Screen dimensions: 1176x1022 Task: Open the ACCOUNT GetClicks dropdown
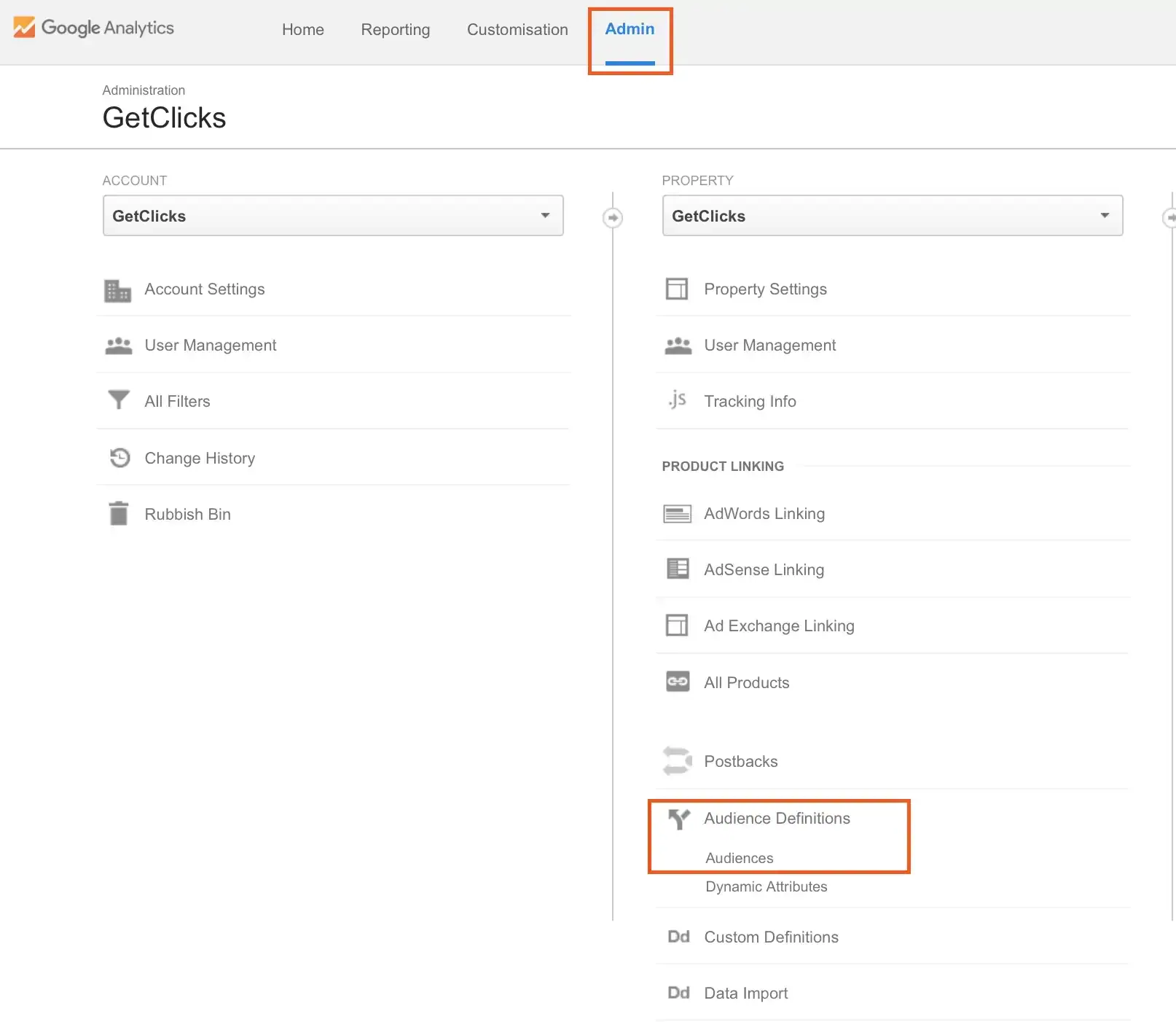[332, 215]
